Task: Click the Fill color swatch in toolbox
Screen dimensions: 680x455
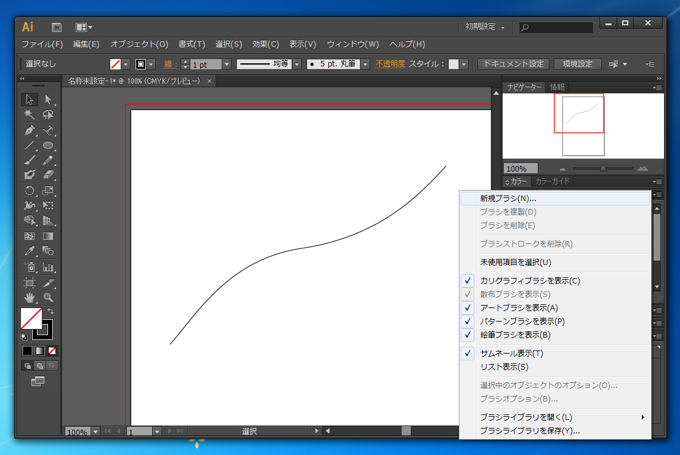Action: tap(31, 318)
